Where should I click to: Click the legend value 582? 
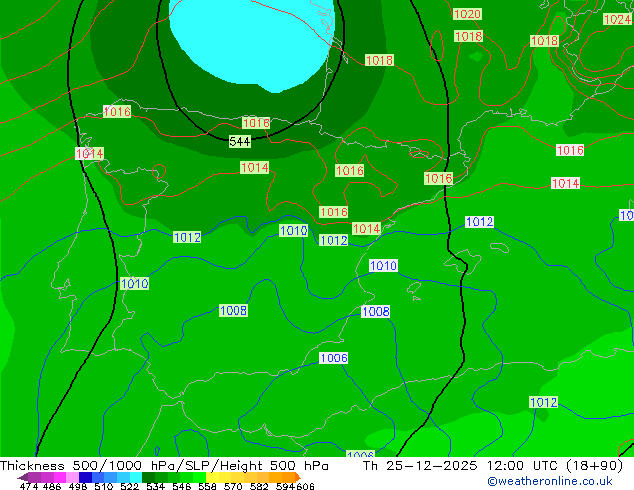point(259,486)
